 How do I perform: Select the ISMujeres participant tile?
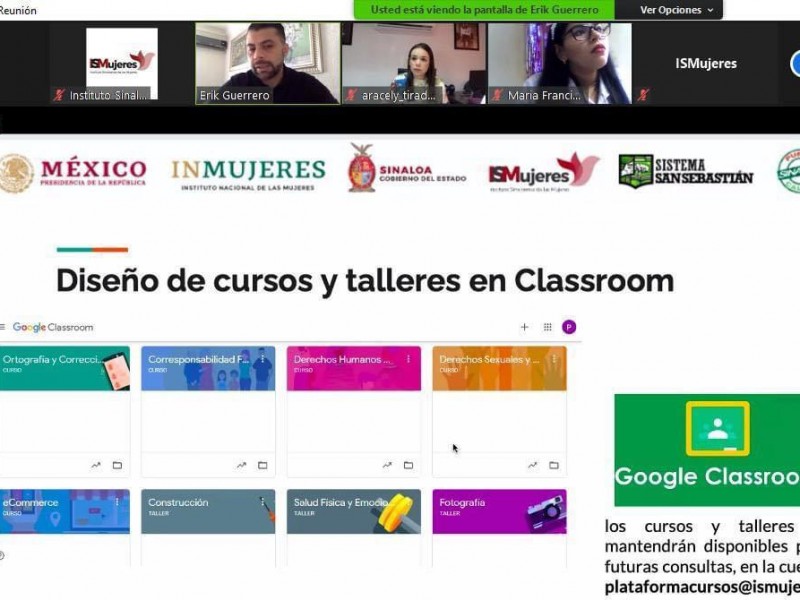coord(706,63)
